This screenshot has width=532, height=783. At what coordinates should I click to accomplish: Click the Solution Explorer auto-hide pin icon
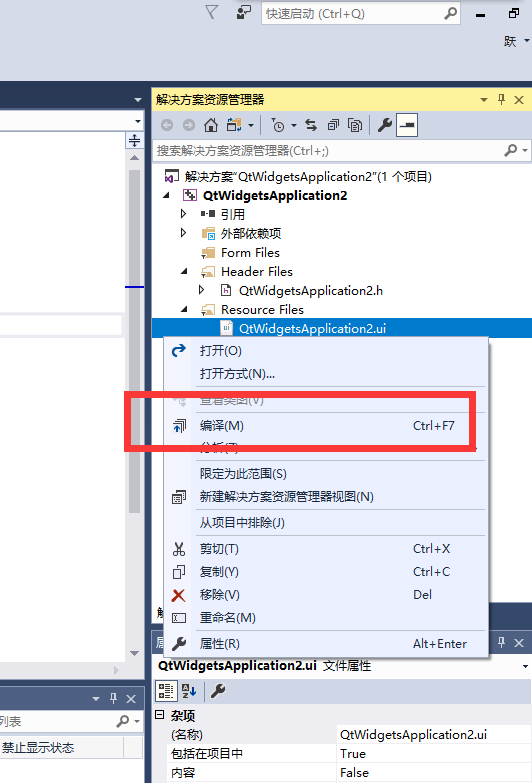(x=501, y=99)
